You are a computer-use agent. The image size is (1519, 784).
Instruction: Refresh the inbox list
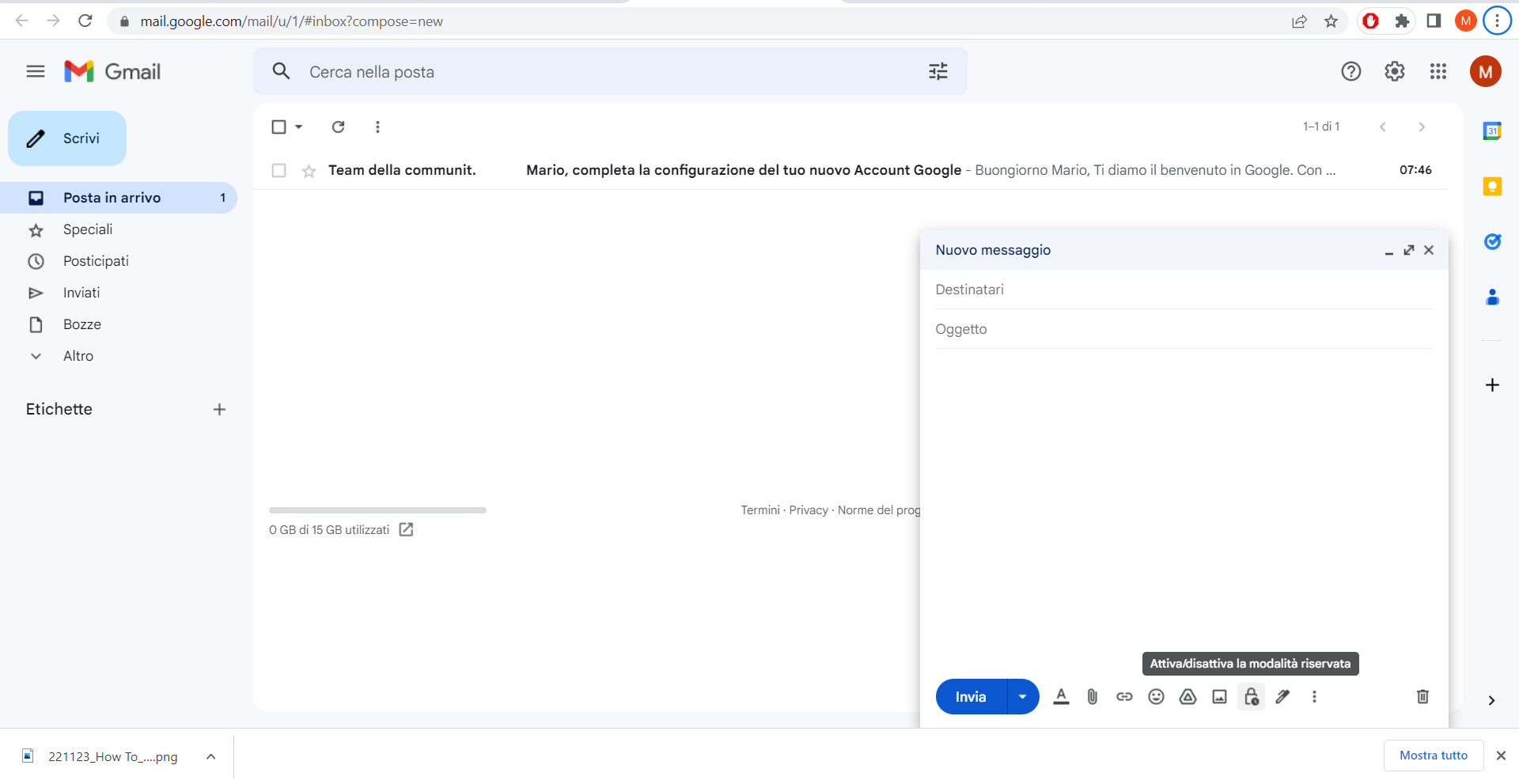(x=338, y=127)
